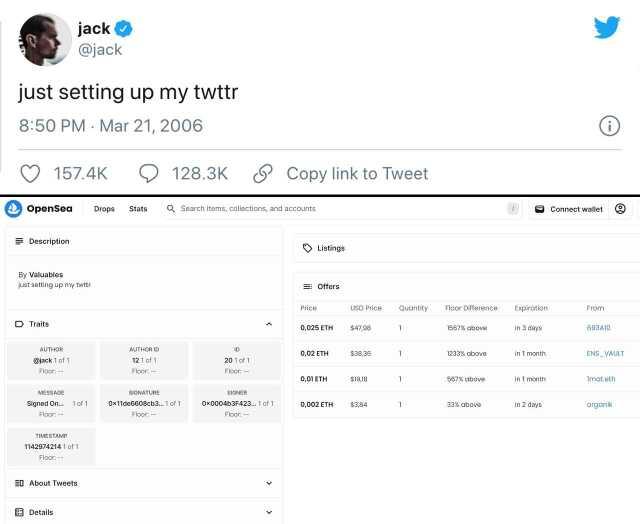Open the ENS_VAULT offer account link

click(x=605, y=353)
